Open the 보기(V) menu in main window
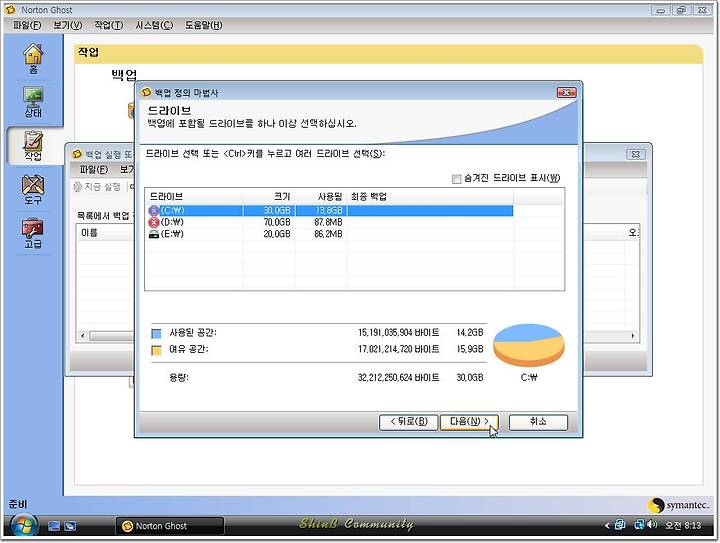Screen dimensions: 720x543 click(x=68, y=25)
